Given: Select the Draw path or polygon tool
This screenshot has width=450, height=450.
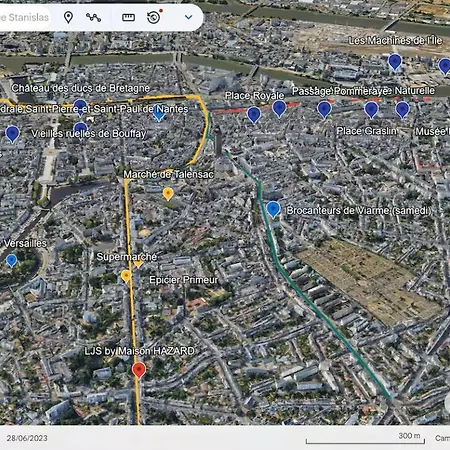Looking at the screenshot, I should click(94, 17).
